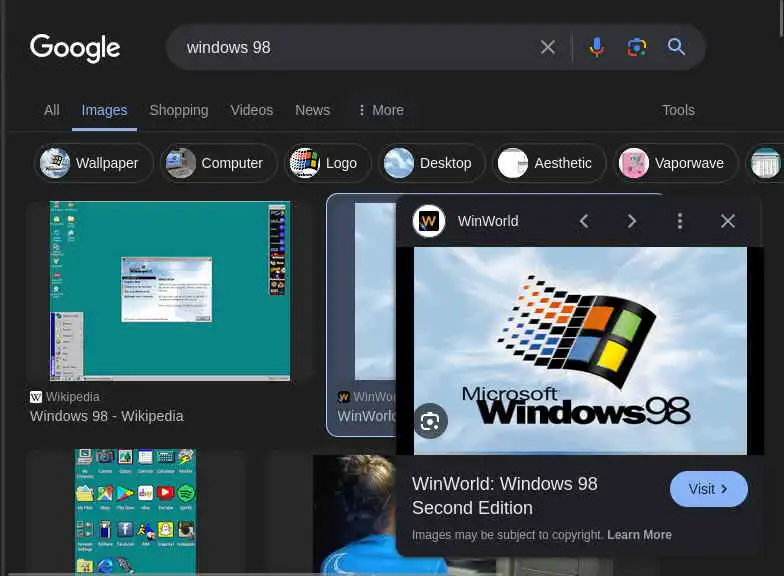
Task: Filter by the Vaporwave chip
Action: [x=676, y=163]
